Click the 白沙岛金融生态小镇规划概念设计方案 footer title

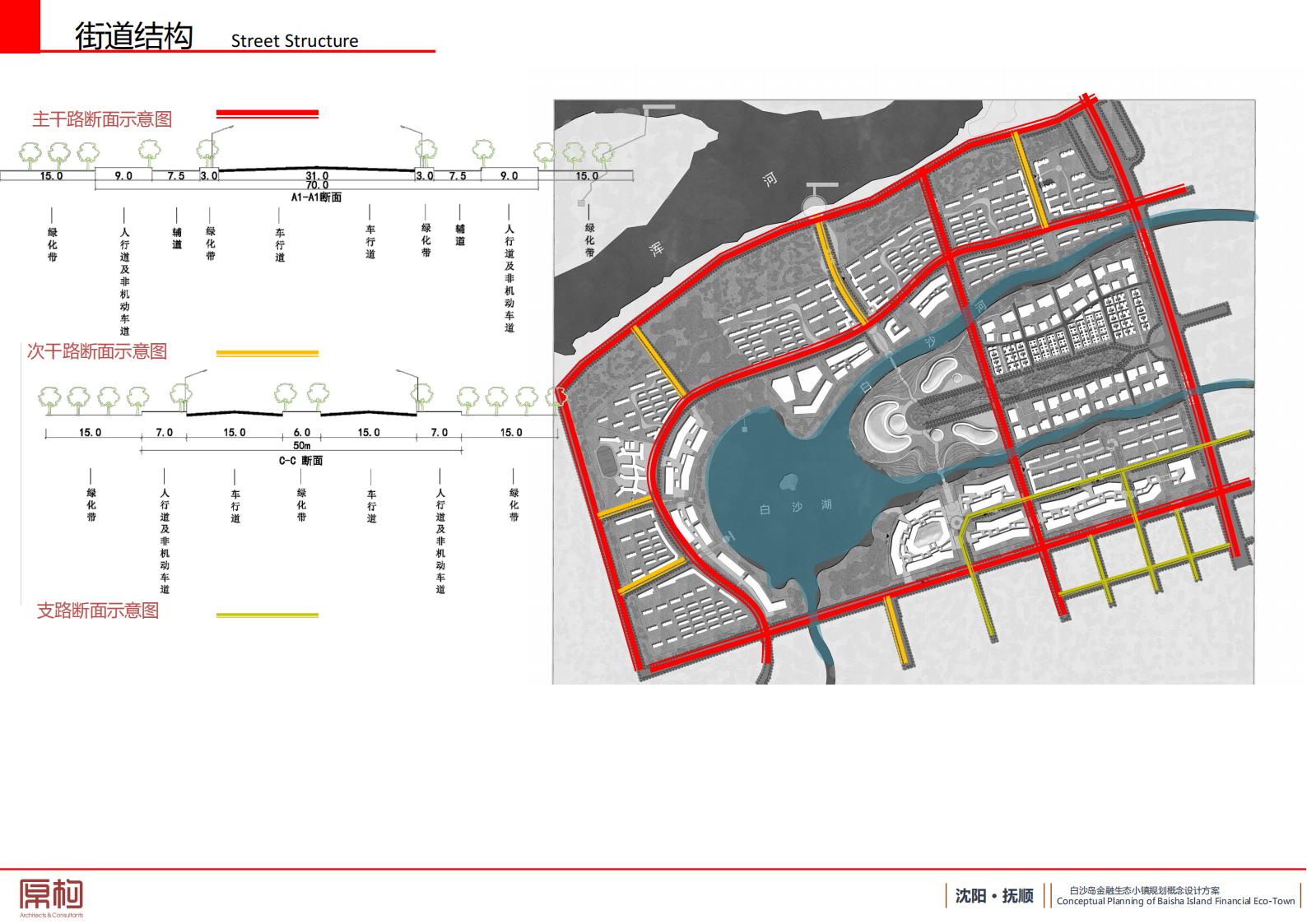pos(1144,890)
